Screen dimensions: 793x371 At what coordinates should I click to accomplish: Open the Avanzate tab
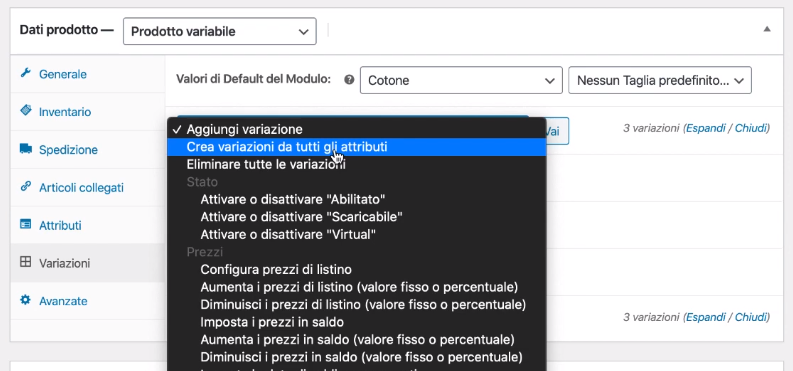(88, 301)
